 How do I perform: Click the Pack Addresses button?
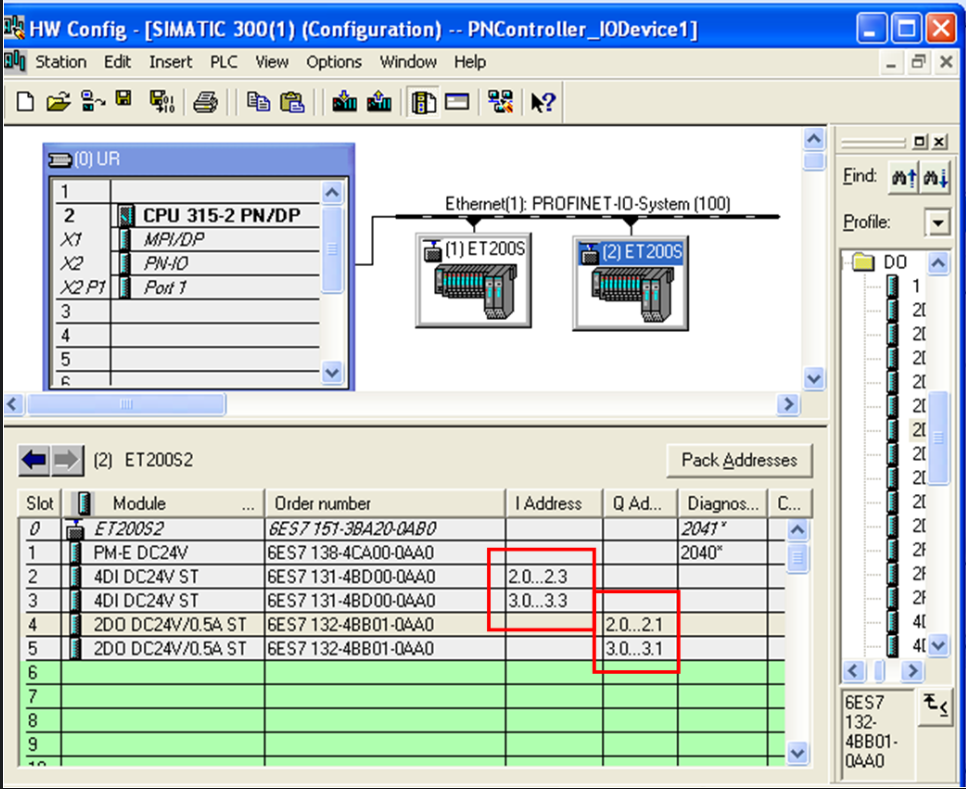[x=739, y=460]
